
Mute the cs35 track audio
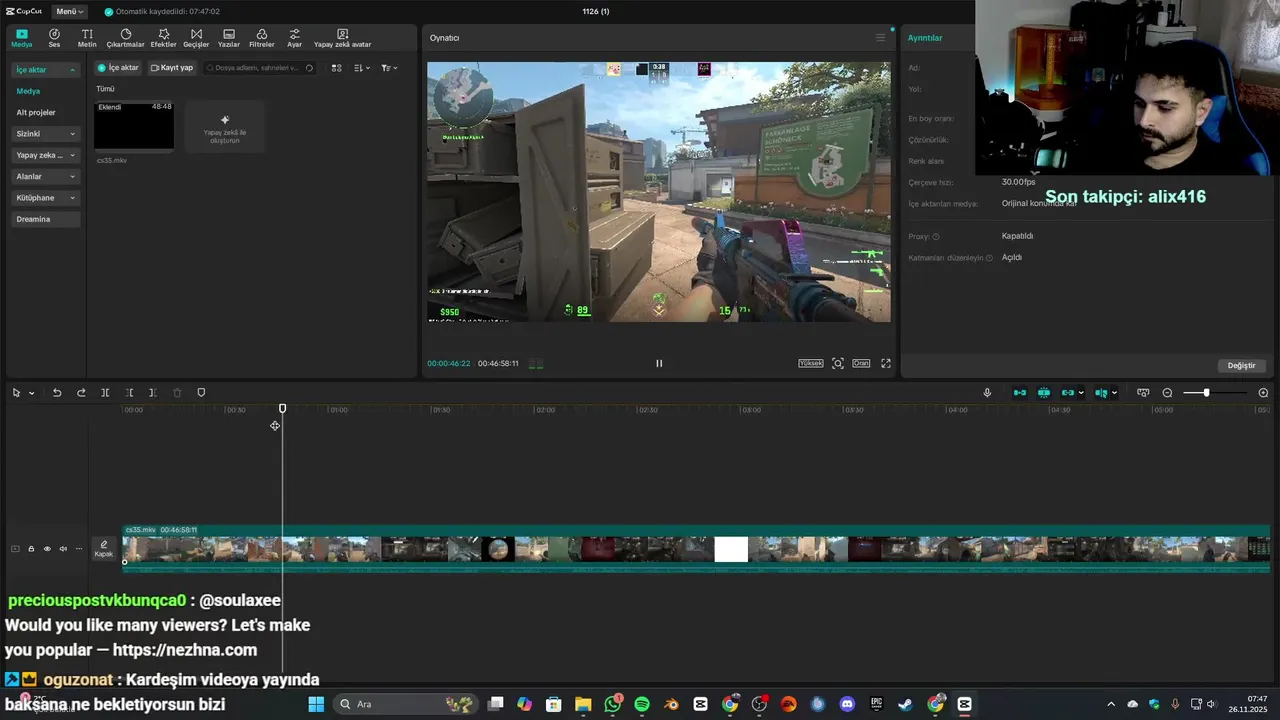[x=63, y=549]
